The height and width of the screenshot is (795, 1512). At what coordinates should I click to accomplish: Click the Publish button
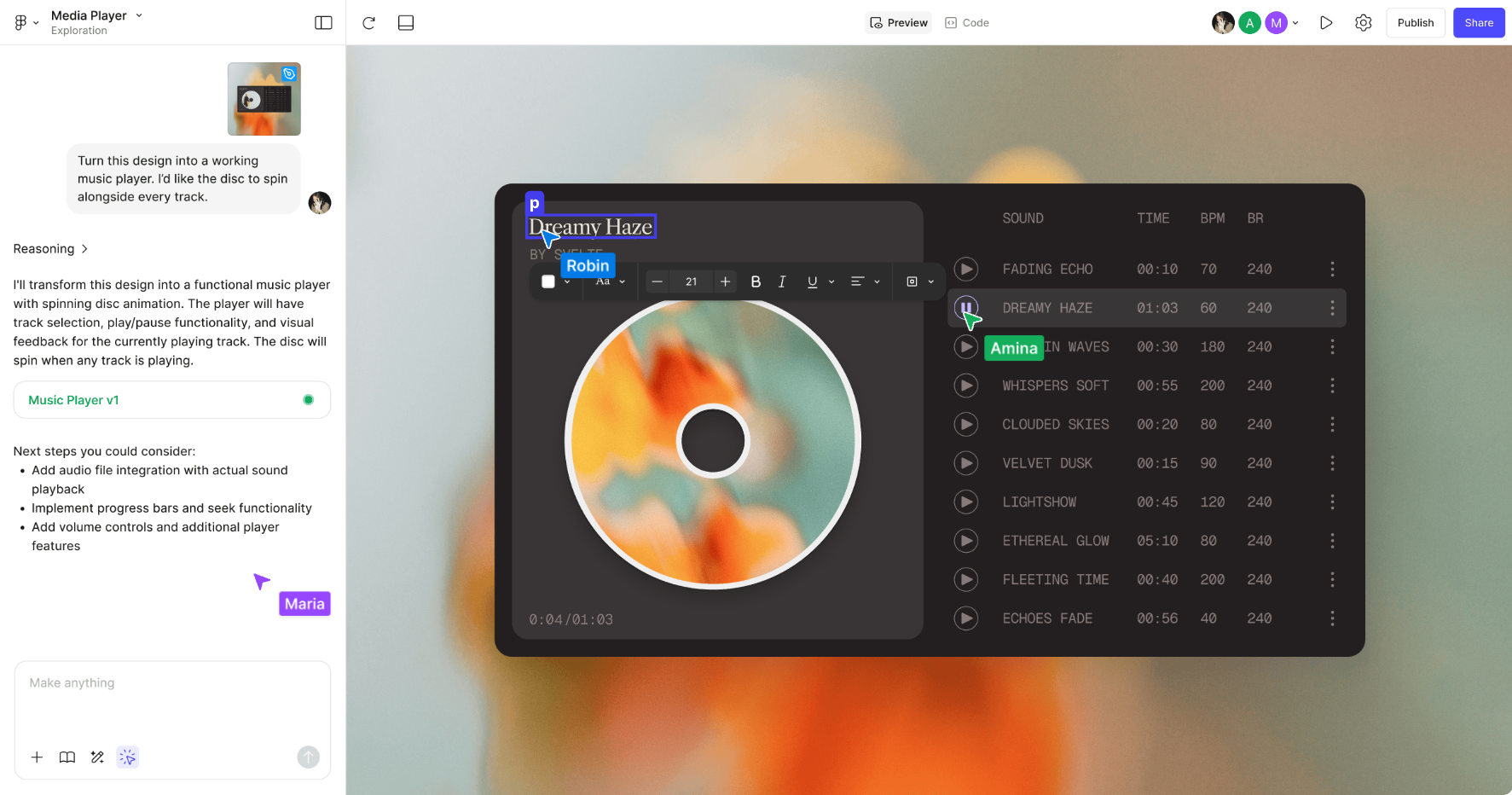[1415, 23]
